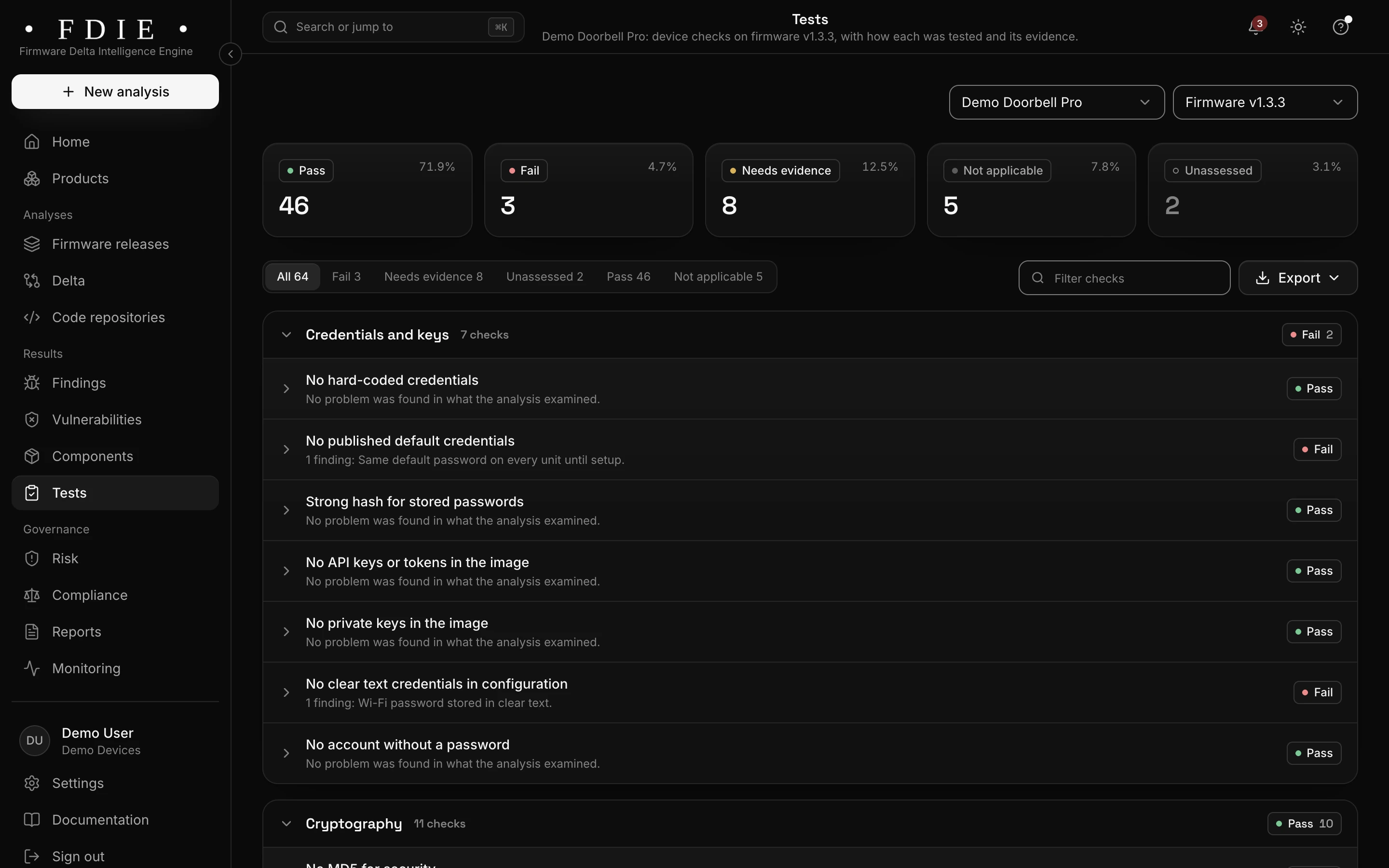This screenshot has height=868, width=1389.
Task: Click the Delta branch-compare icon
Action: (31, 281)
